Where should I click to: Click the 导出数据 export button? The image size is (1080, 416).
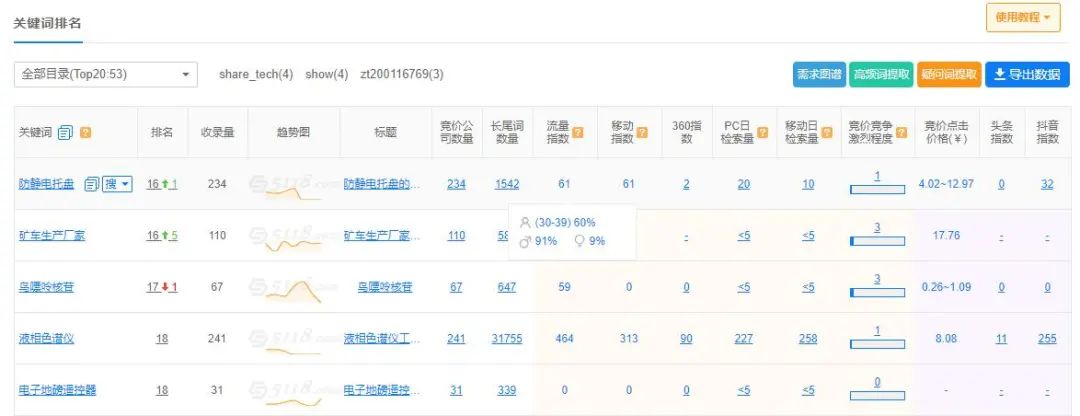pyautogui.click(x=1027, y=74)
